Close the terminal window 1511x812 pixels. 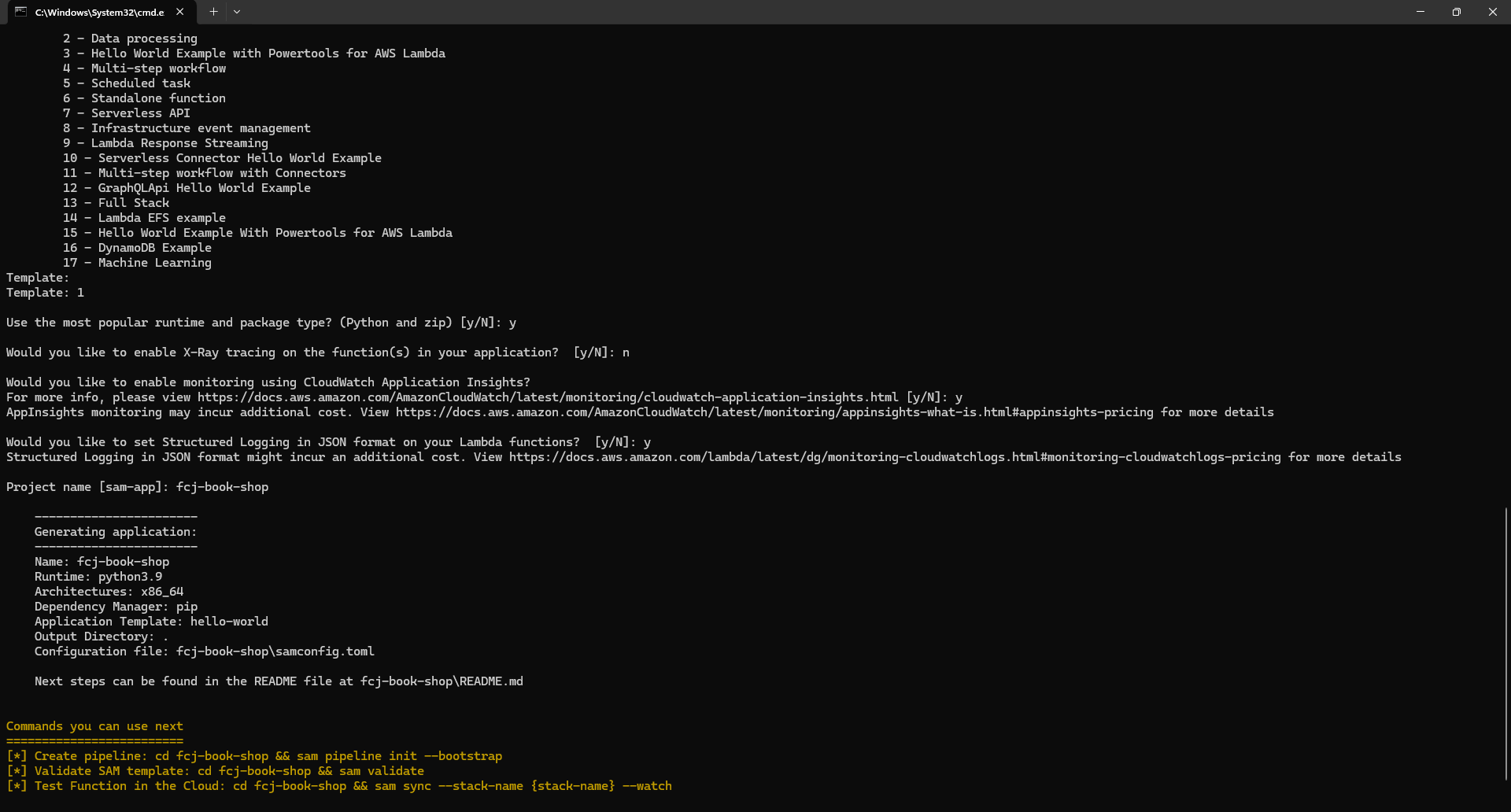point(1493,12)
